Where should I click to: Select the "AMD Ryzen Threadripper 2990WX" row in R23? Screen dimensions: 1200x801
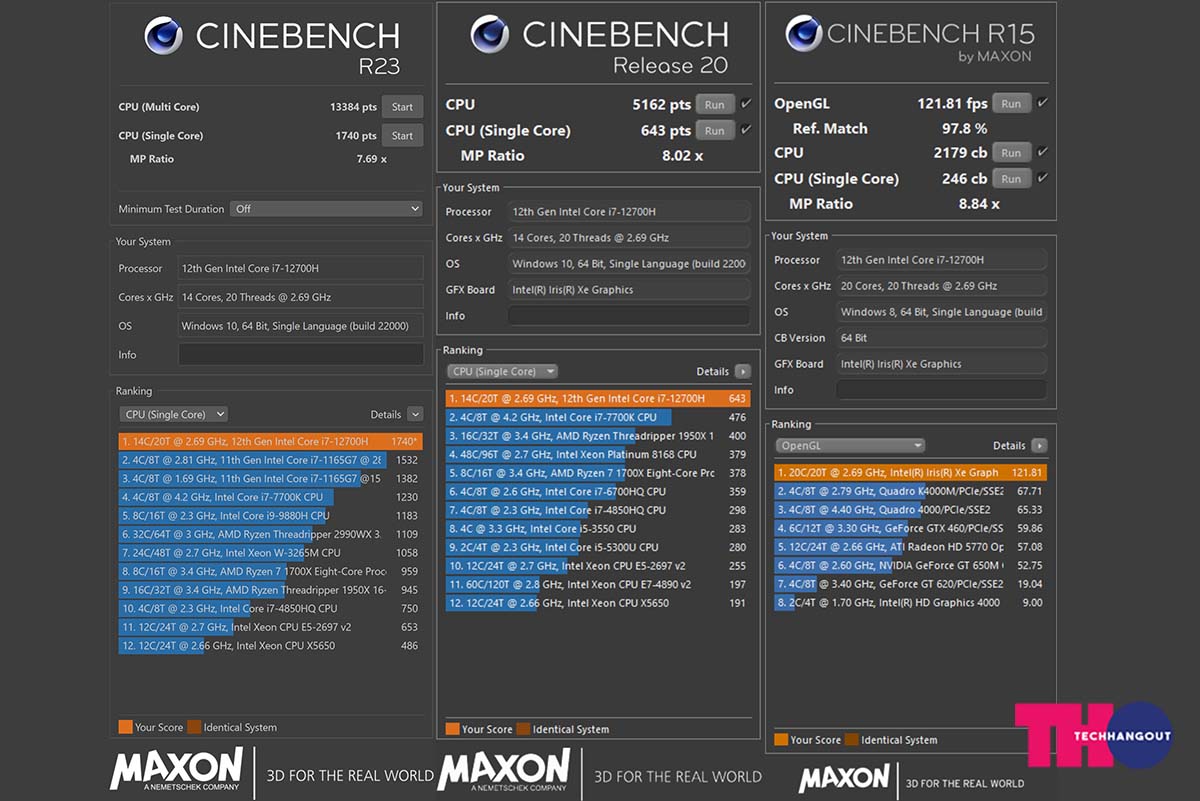[x=270, y=534]
